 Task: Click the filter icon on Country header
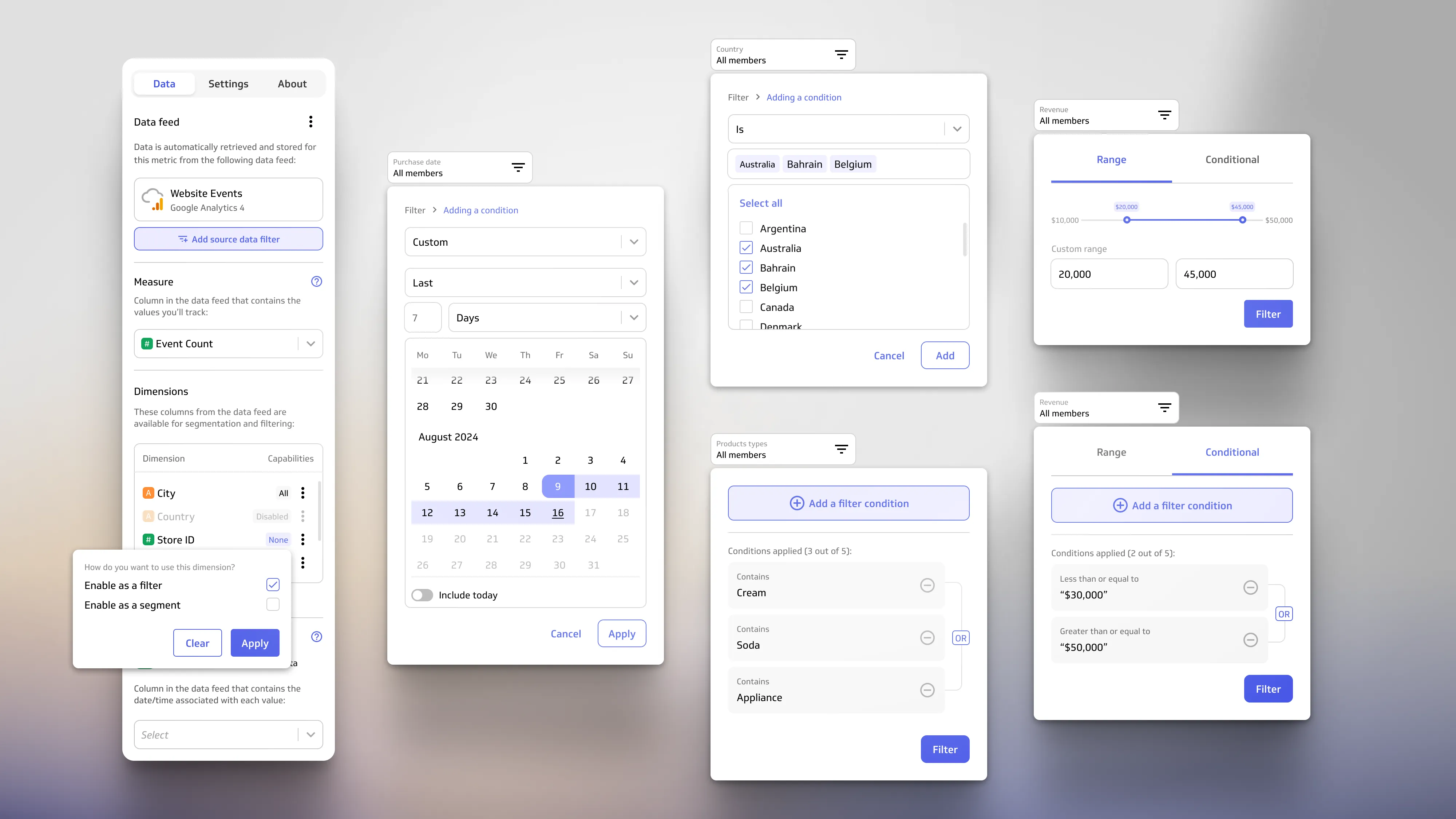point(841,55)
